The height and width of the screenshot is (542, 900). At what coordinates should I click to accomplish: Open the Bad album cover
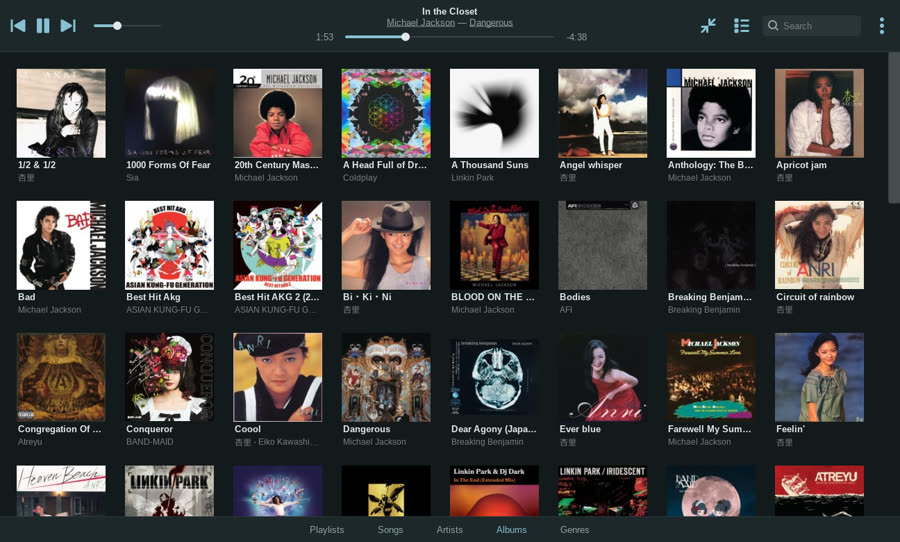pos(61,245)
